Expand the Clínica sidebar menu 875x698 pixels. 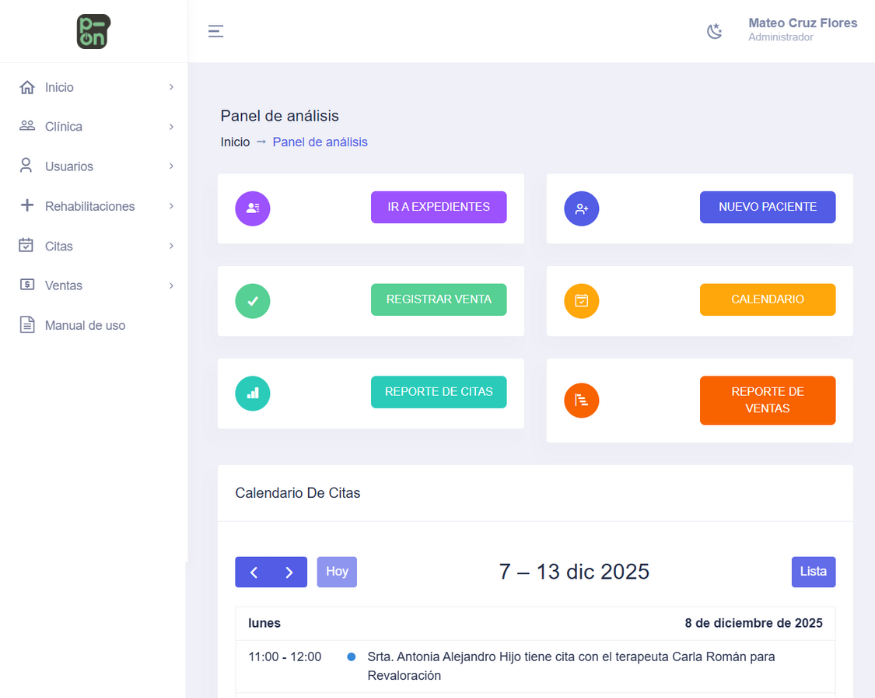click(64, 127)
